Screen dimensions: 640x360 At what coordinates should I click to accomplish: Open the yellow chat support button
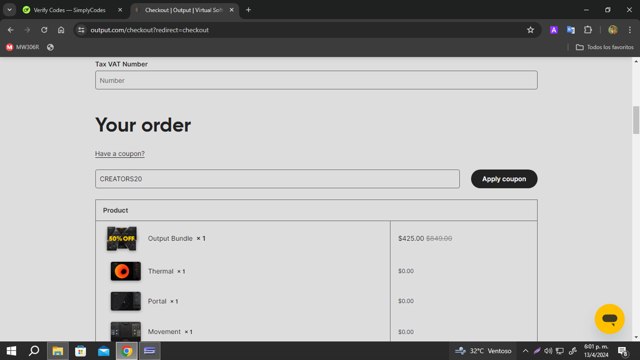coord(609,319)
